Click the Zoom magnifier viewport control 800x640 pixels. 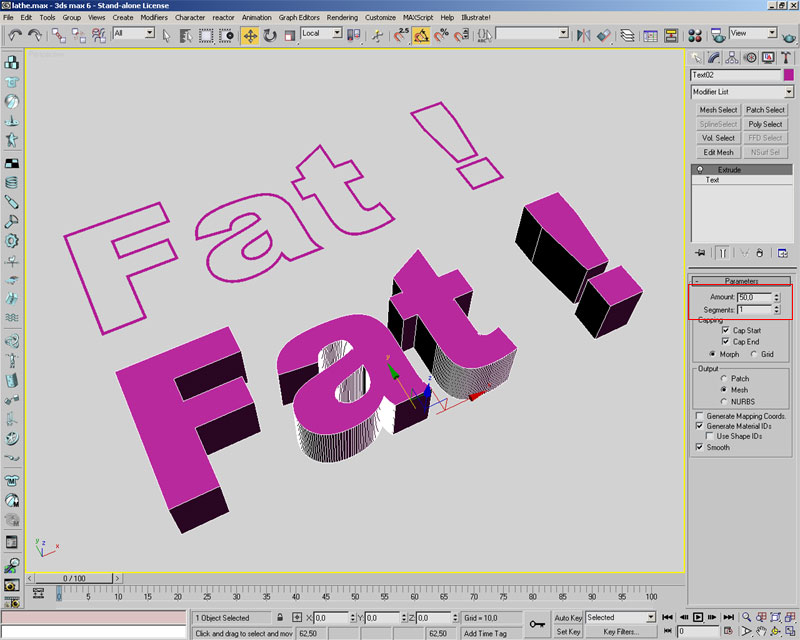748,618
